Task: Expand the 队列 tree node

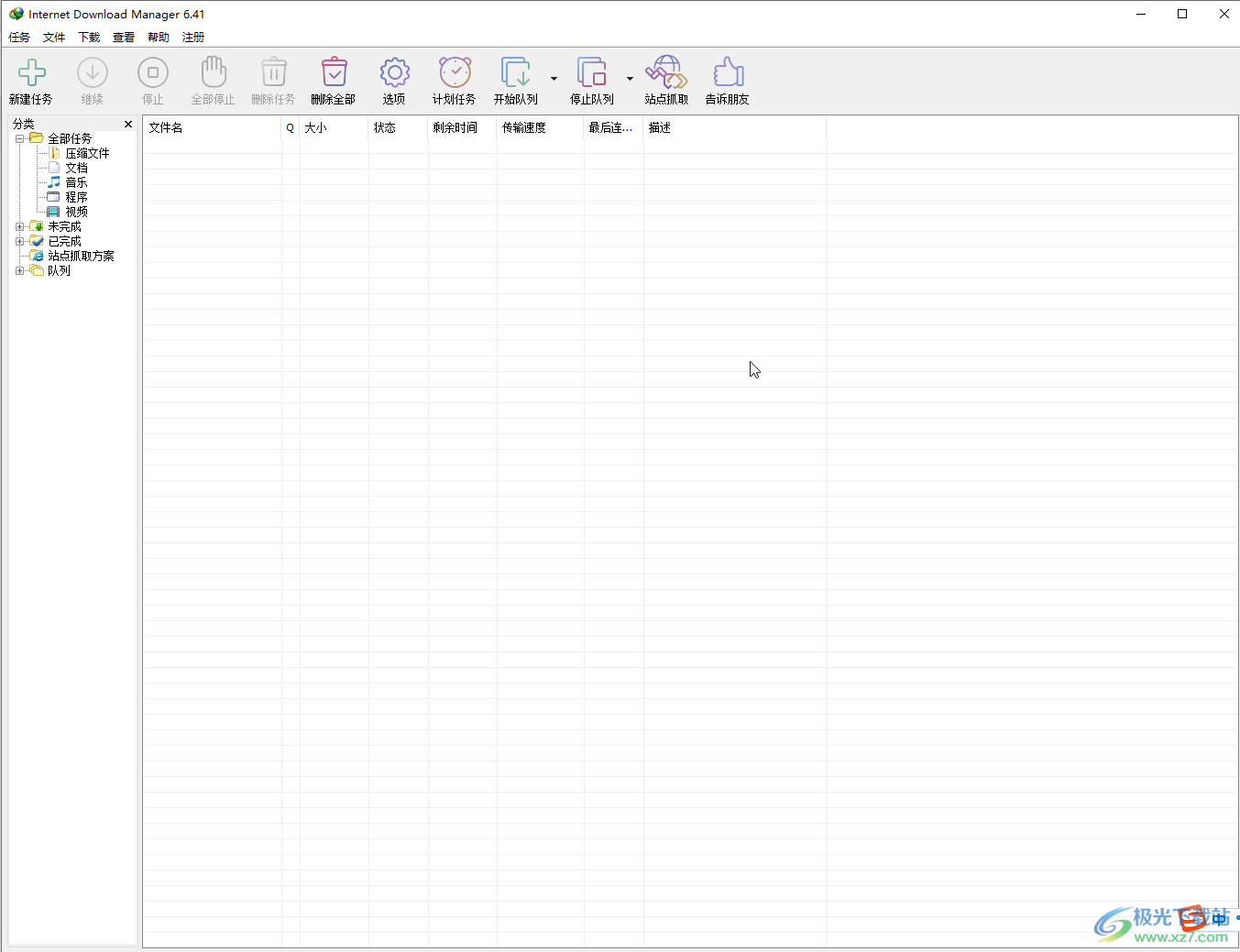Action: [x=20, y=270]
